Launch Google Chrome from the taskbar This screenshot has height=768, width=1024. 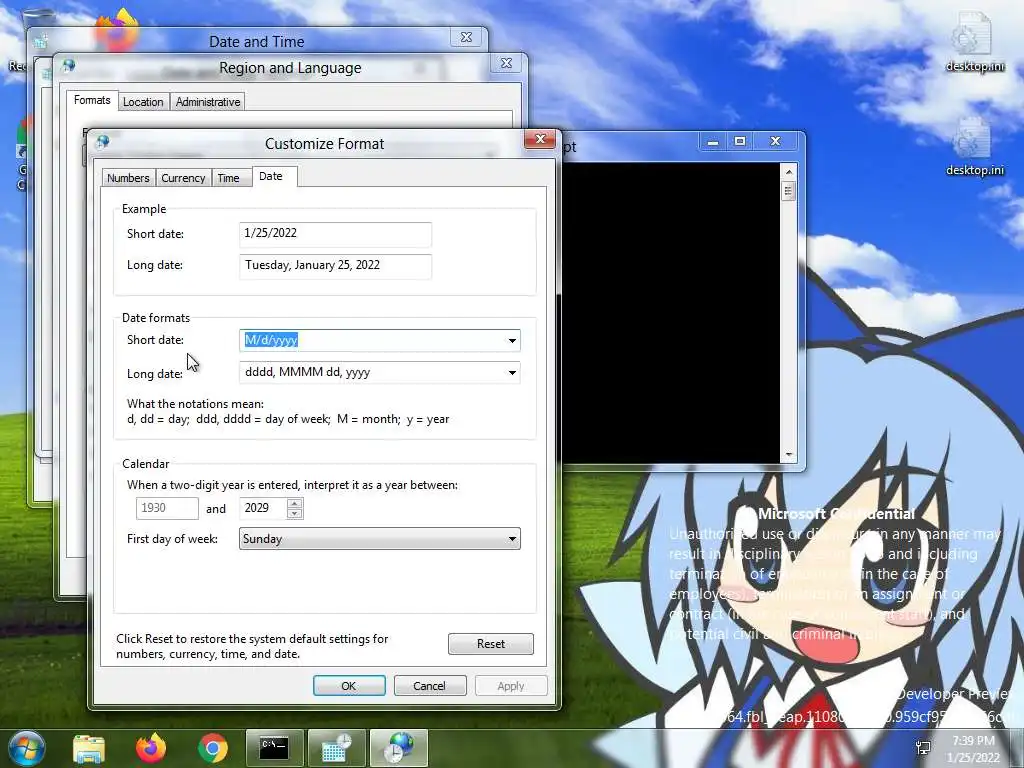213,748
